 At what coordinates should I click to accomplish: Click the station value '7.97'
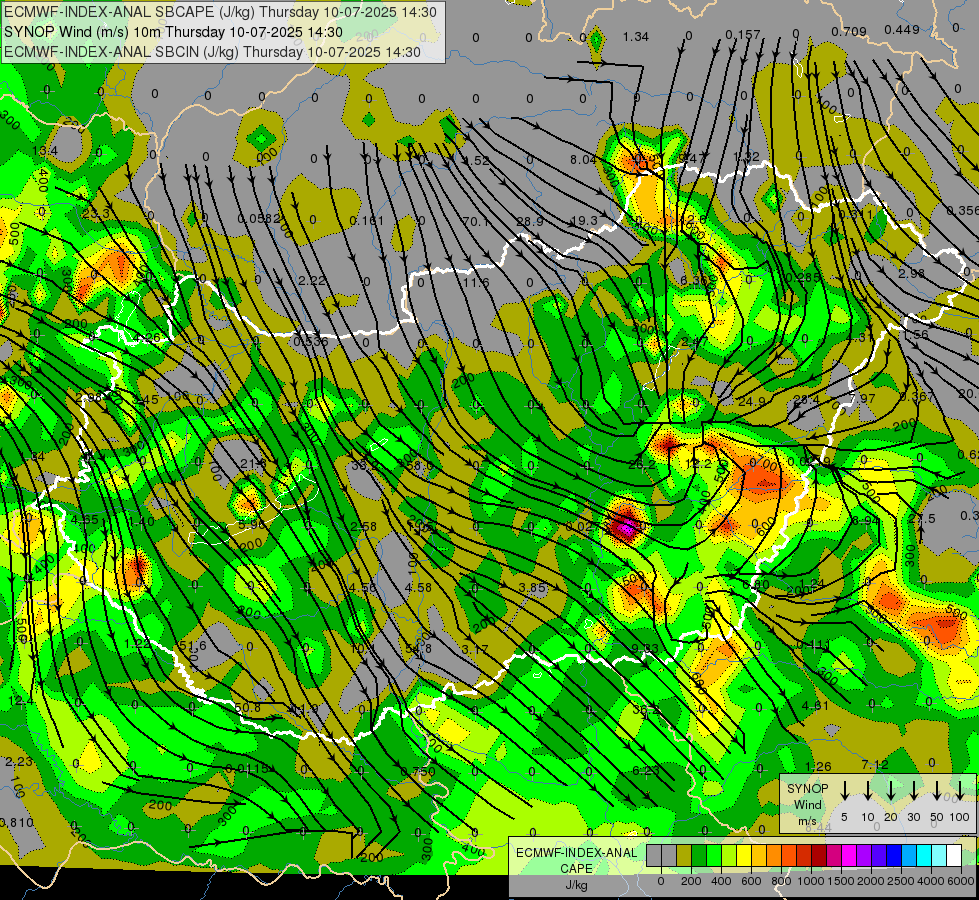pos(862,398)
